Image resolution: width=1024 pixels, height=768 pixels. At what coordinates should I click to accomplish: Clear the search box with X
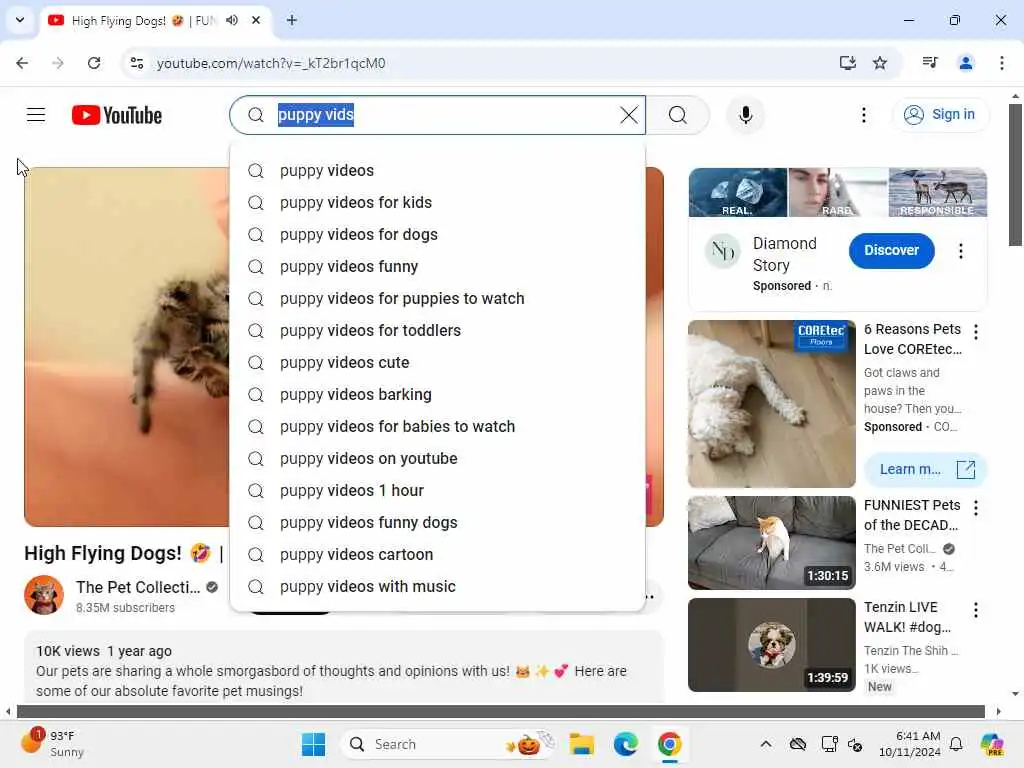coord(628,115)
